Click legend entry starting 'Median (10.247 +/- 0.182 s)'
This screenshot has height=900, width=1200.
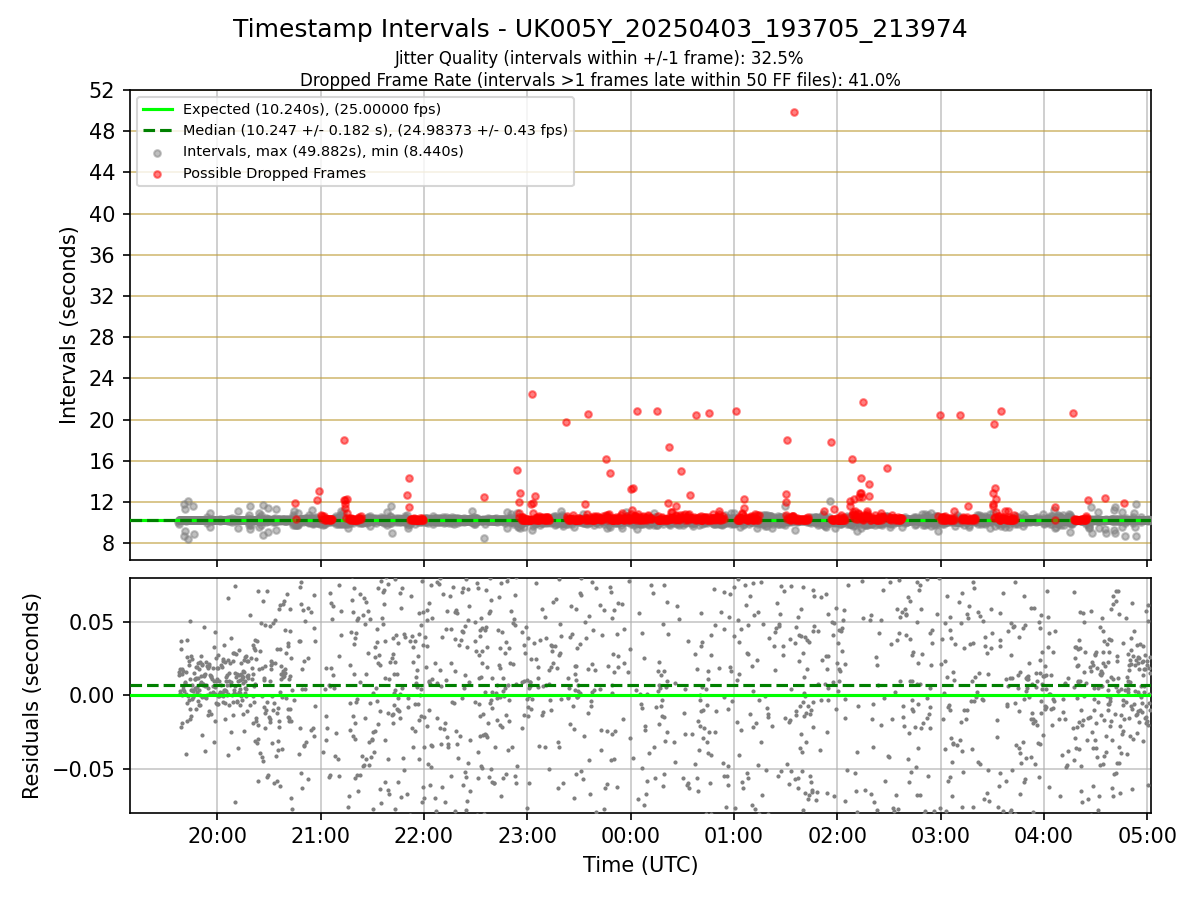[x=375, y=130]
